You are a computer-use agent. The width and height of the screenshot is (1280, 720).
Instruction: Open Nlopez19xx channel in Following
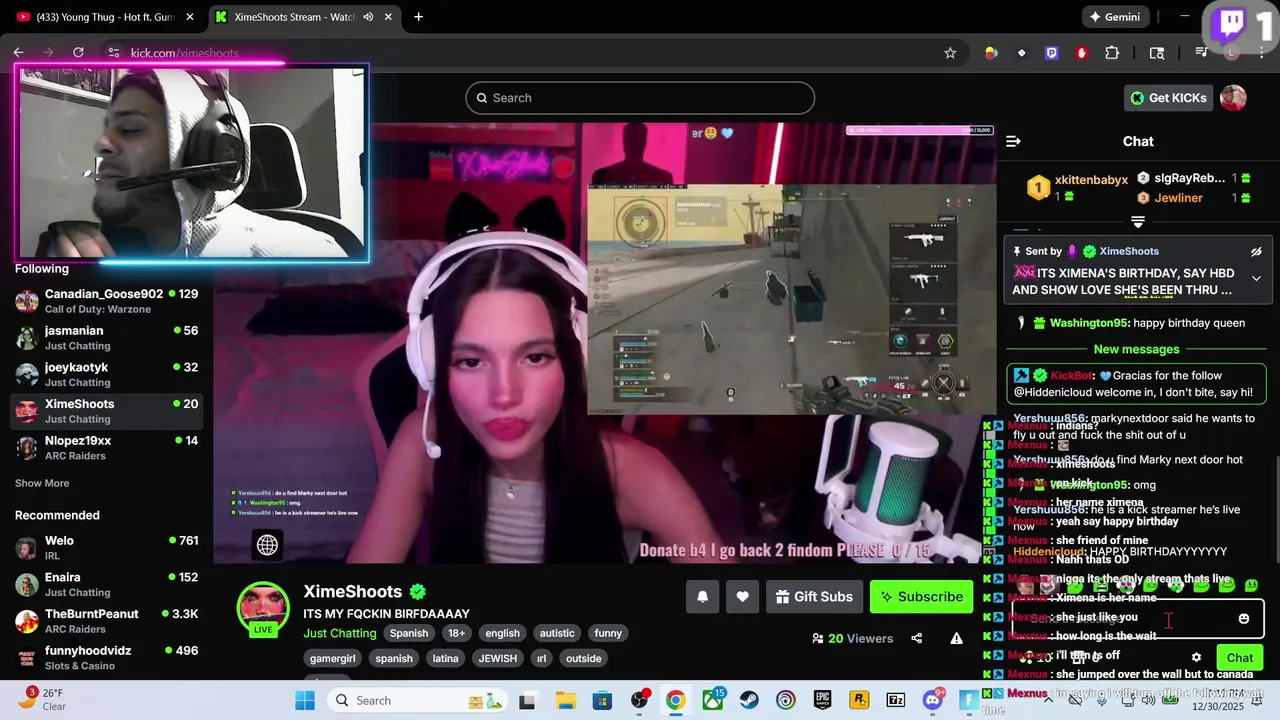click(106, 447)
